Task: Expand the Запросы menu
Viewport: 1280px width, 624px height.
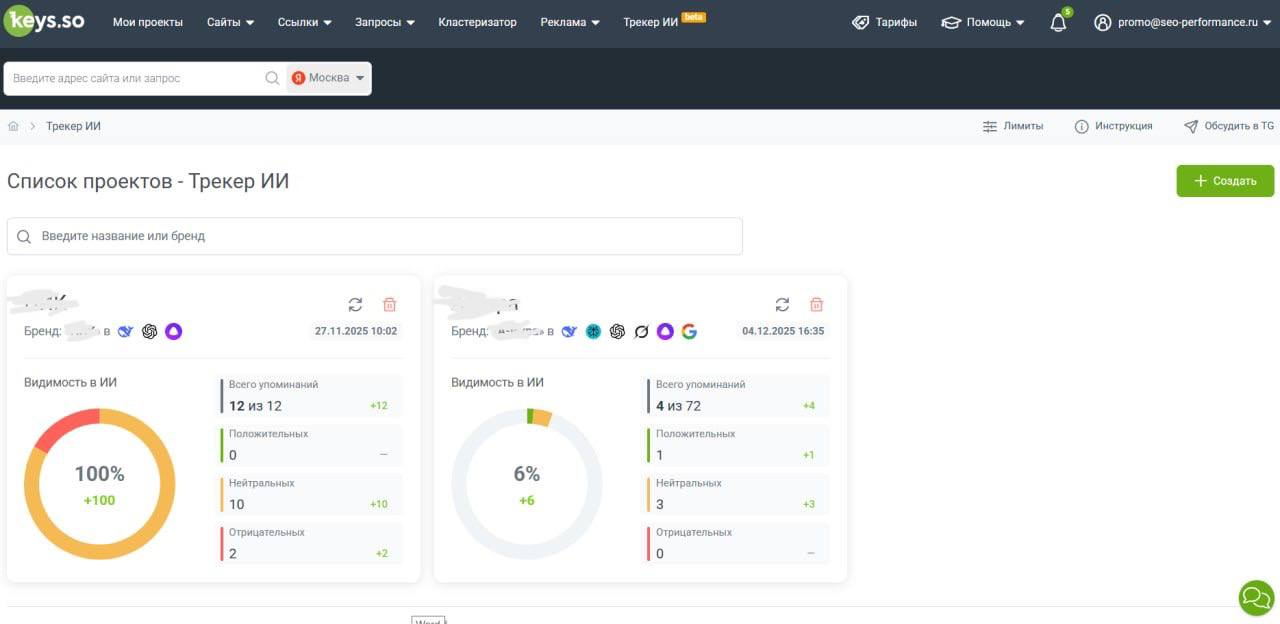Action: [x=384, y=22]
